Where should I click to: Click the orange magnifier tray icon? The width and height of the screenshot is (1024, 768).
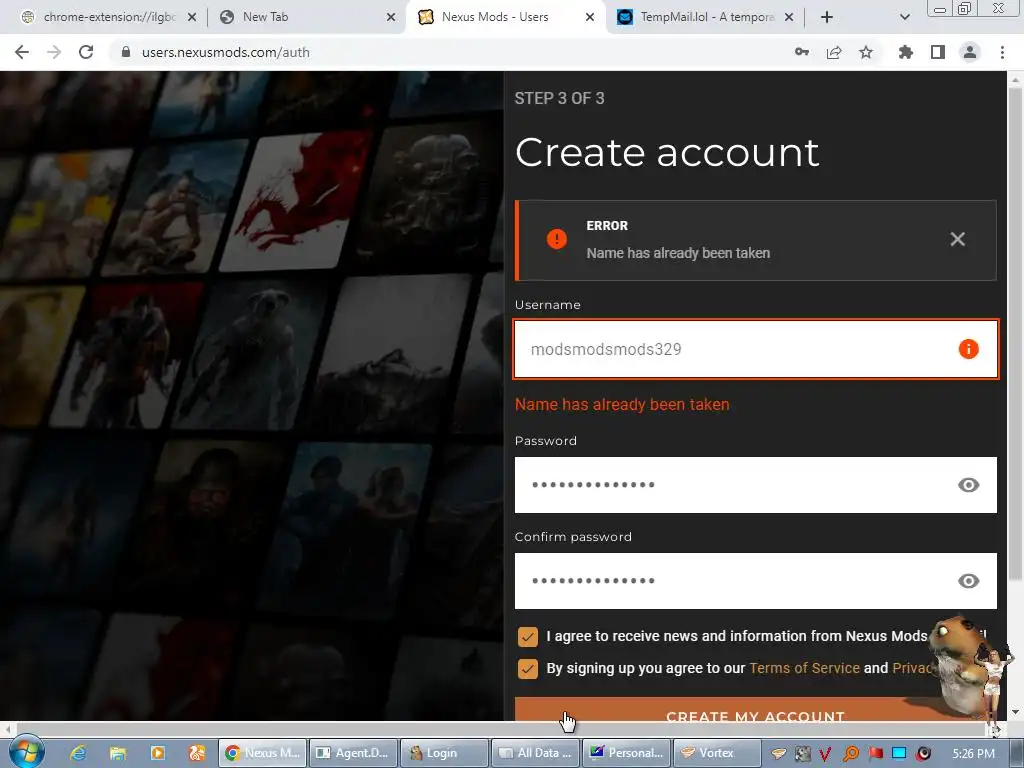point(851,754)
